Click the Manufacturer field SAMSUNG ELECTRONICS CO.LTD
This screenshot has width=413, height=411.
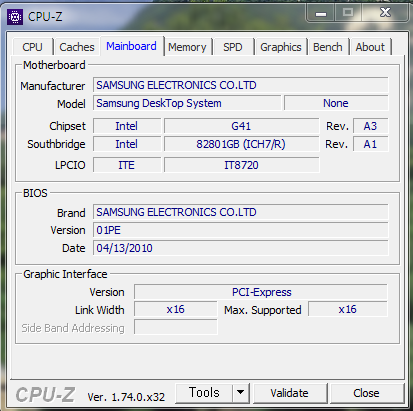[x=241, y=85]
